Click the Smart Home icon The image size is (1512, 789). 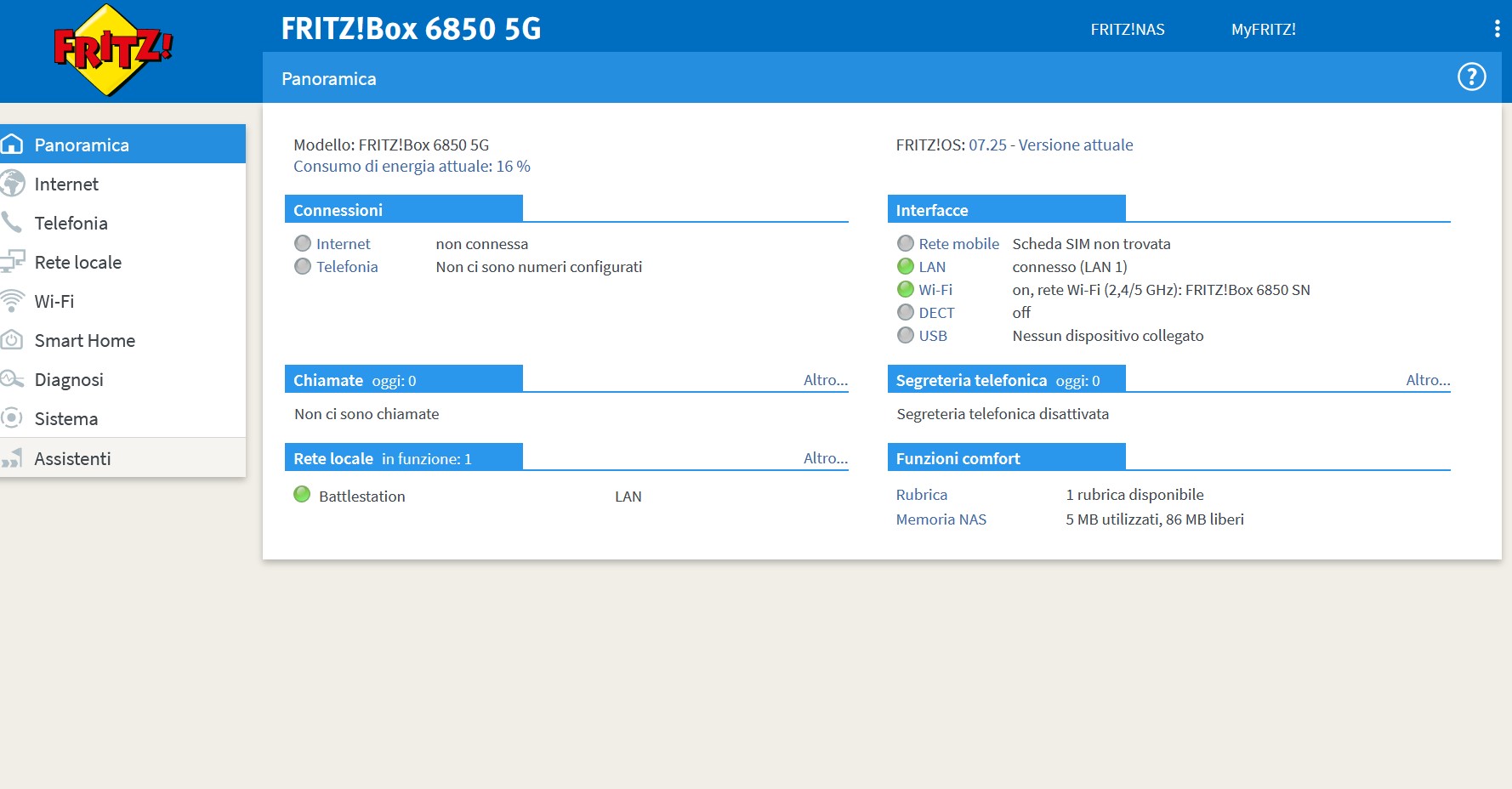coord(11,339)
